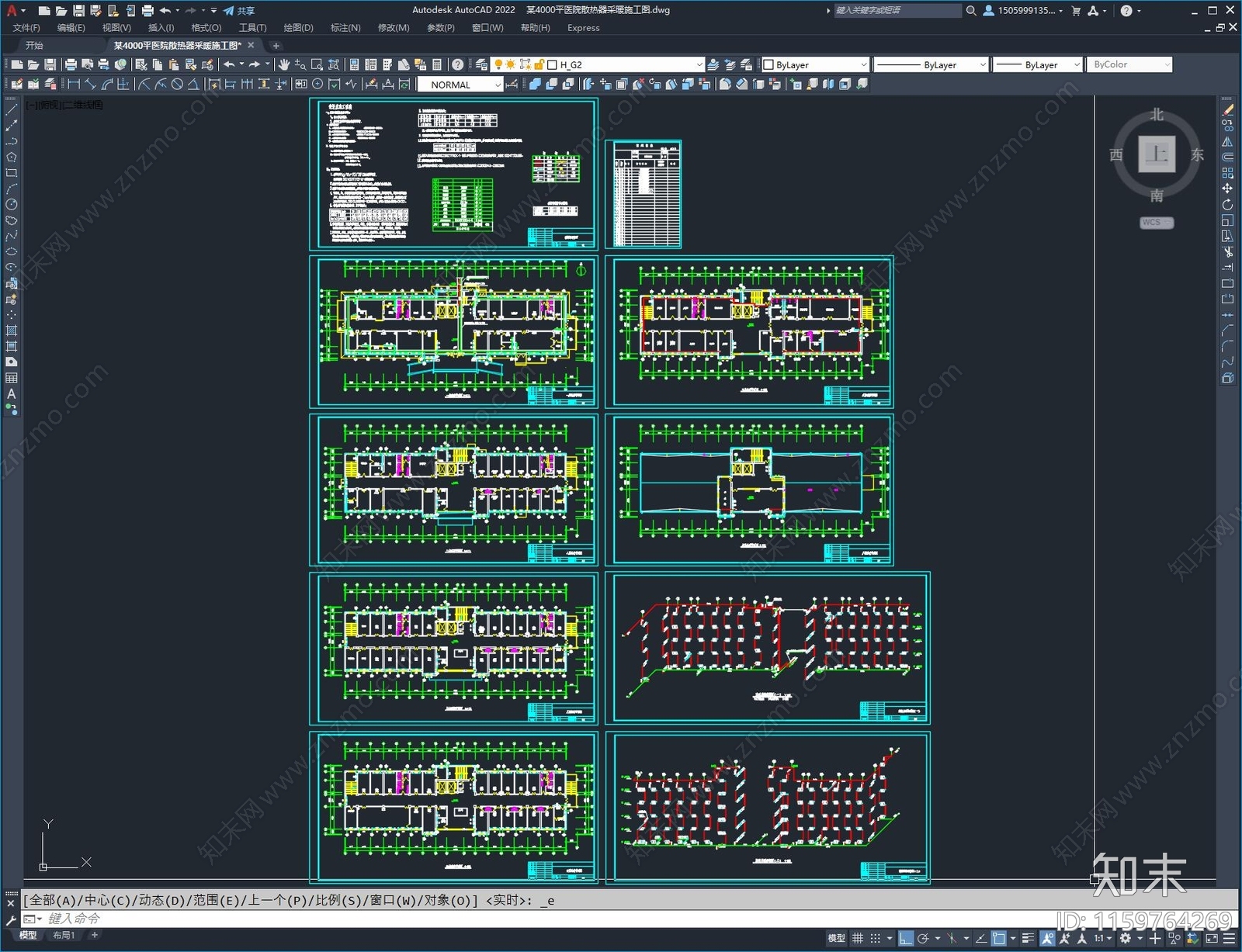This screenshot has width=1242, height=952.
Task: Select the Circle draw tool
Action: tap(11, 205)
